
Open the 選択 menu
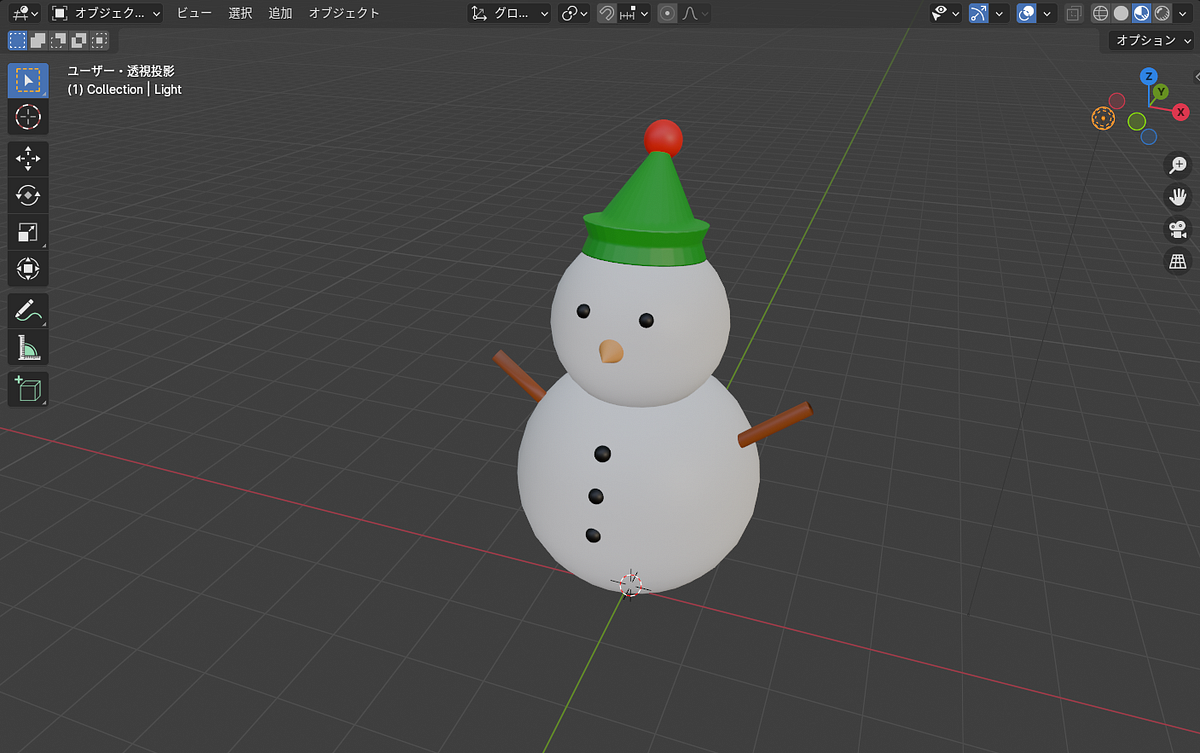(x=240, y=13)
